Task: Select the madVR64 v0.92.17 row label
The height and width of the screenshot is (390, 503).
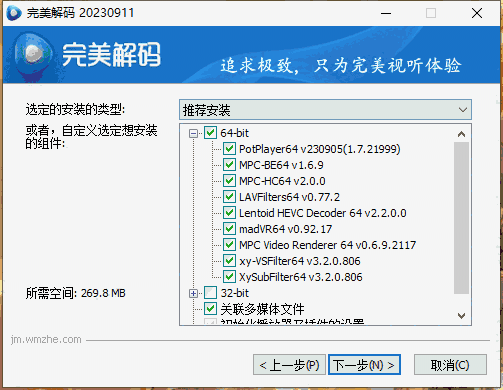Action: (286, 229)
